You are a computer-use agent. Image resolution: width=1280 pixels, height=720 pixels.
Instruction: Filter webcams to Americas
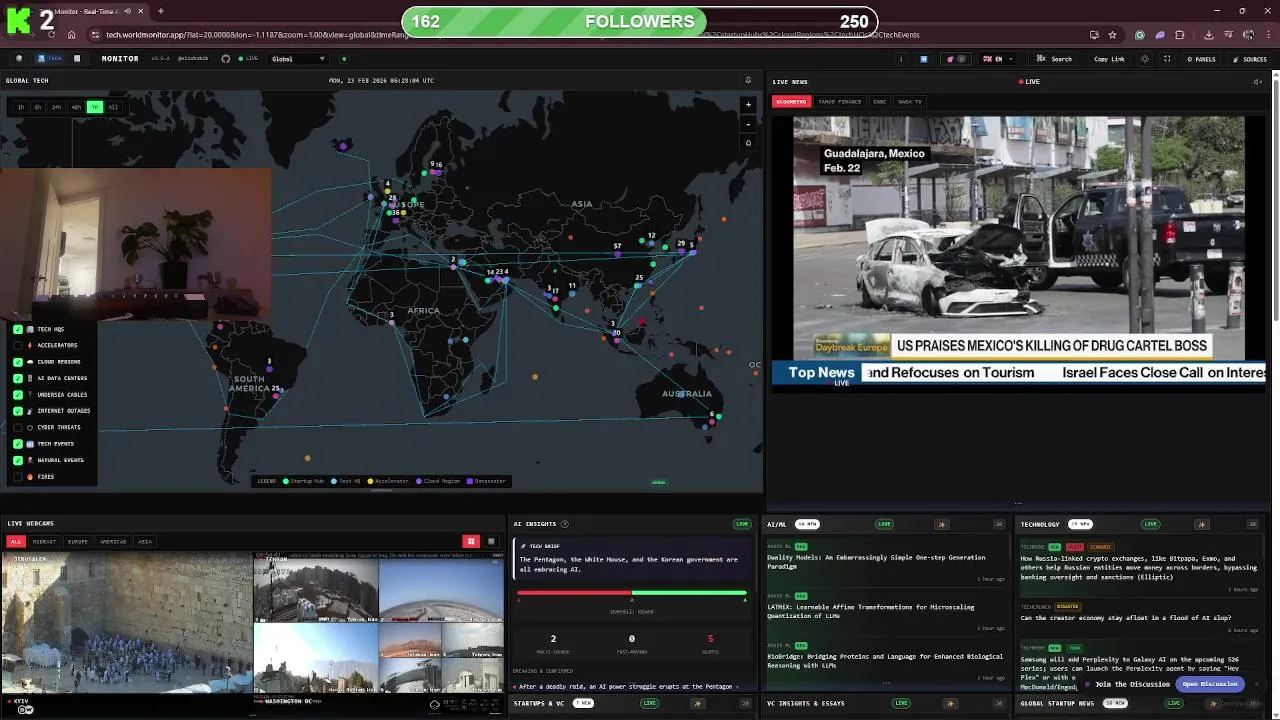tap(113, 542)
